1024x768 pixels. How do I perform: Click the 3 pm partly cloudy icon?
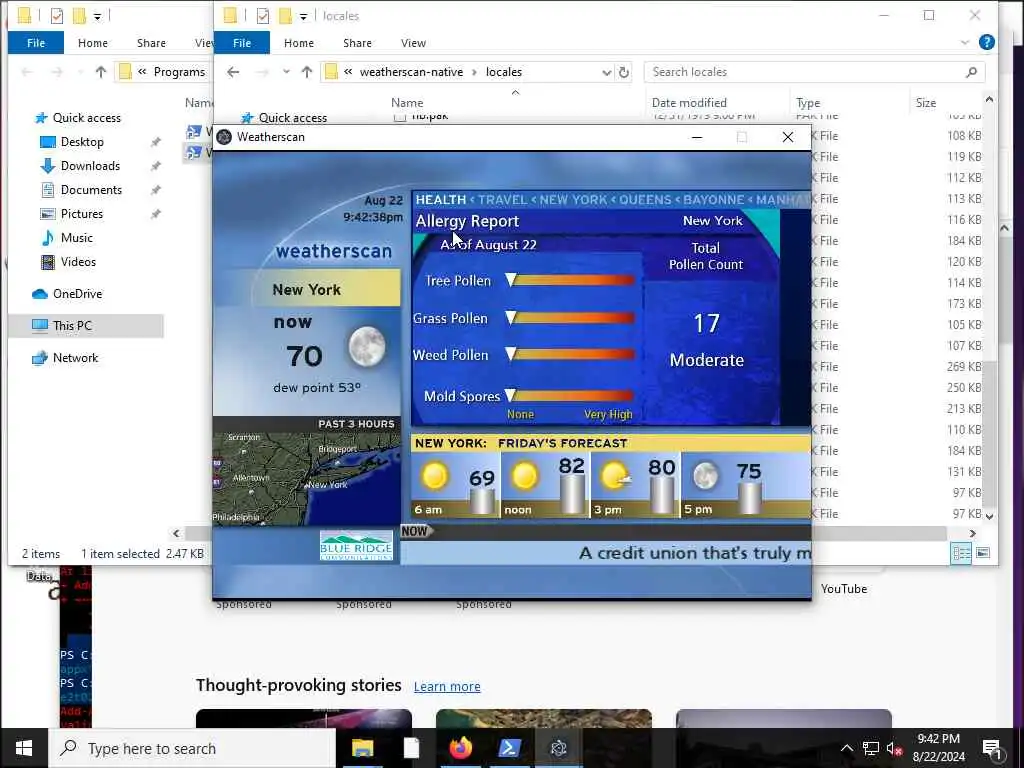pyautogui.click(x=615, y=476)
